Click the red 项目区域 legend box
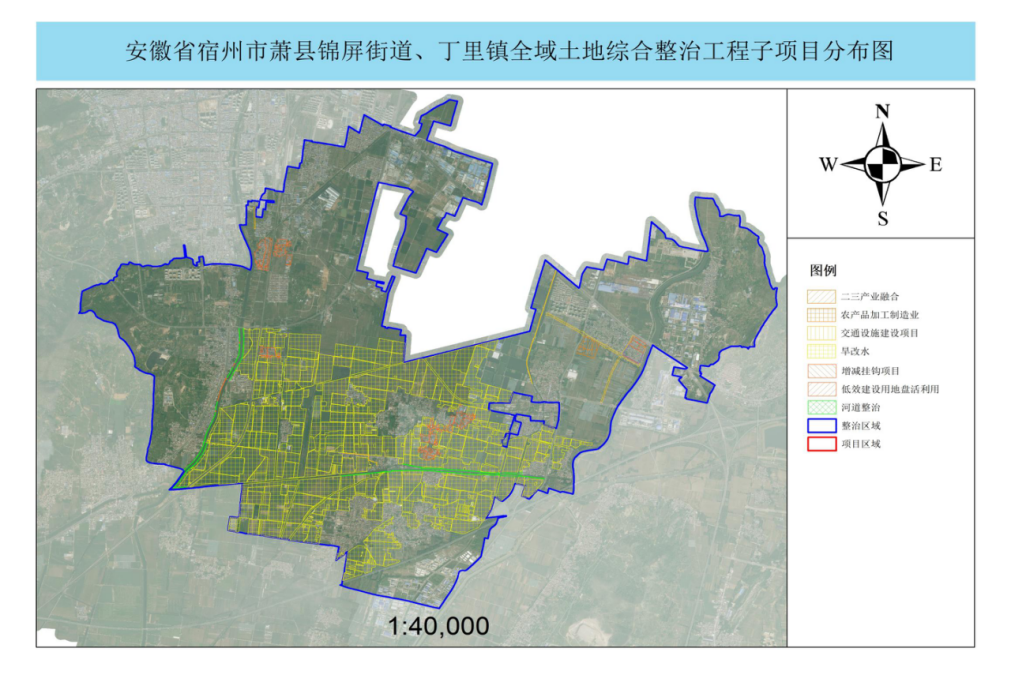 pos(821,442)
